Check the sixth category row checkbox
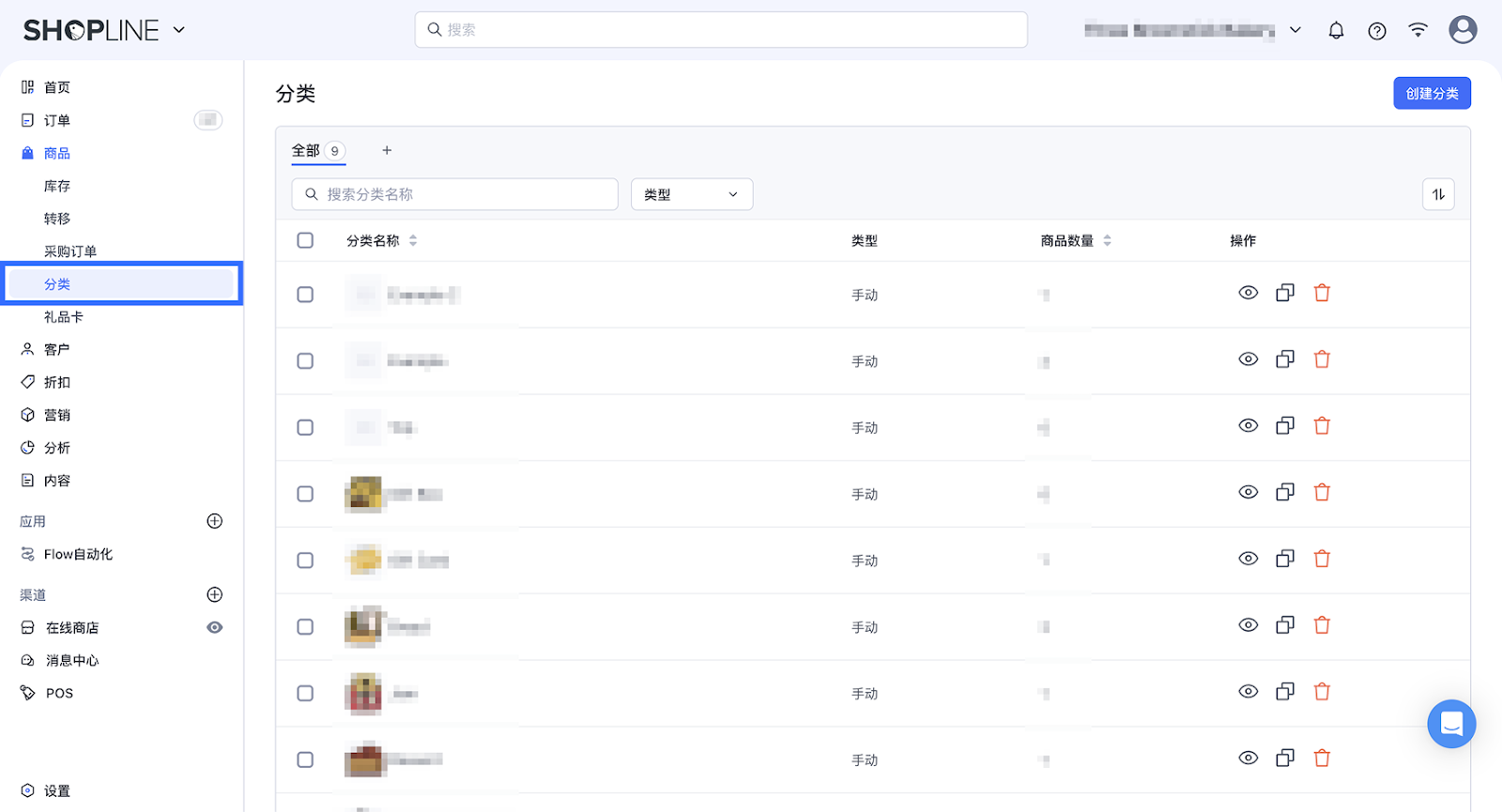 305,627
